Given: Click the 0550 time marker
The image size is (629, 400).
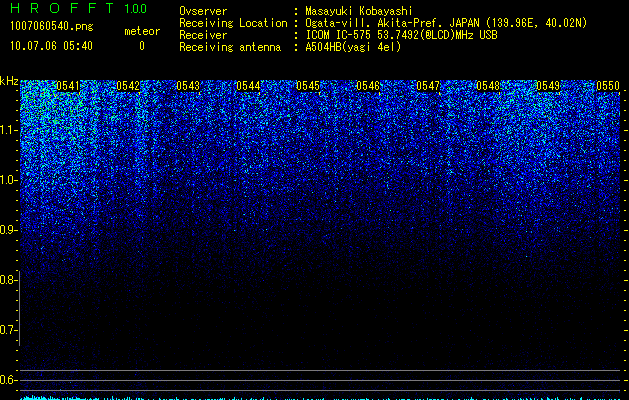Looking at the screenshot, I should [608, 86].
